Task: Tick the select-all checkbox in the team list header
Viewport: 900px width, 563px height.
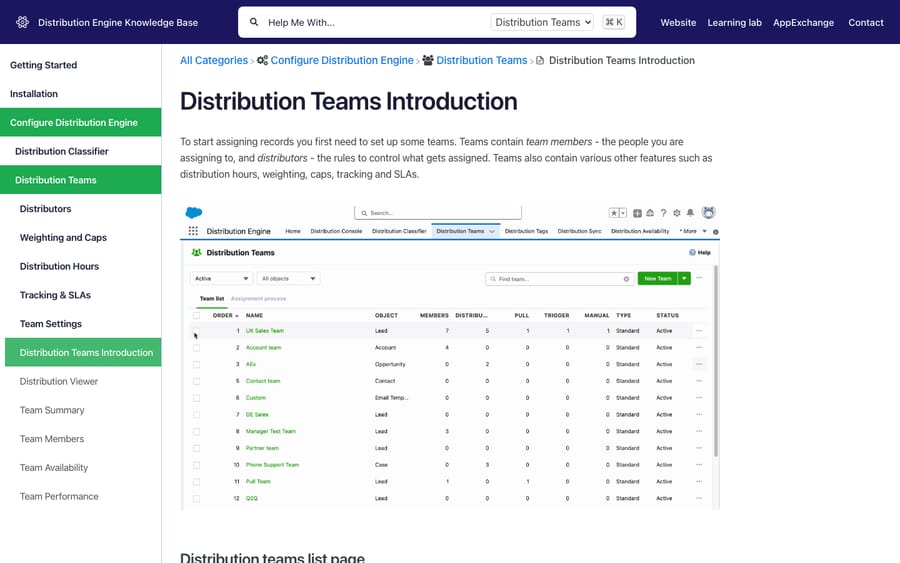Action: click(196, 315)
